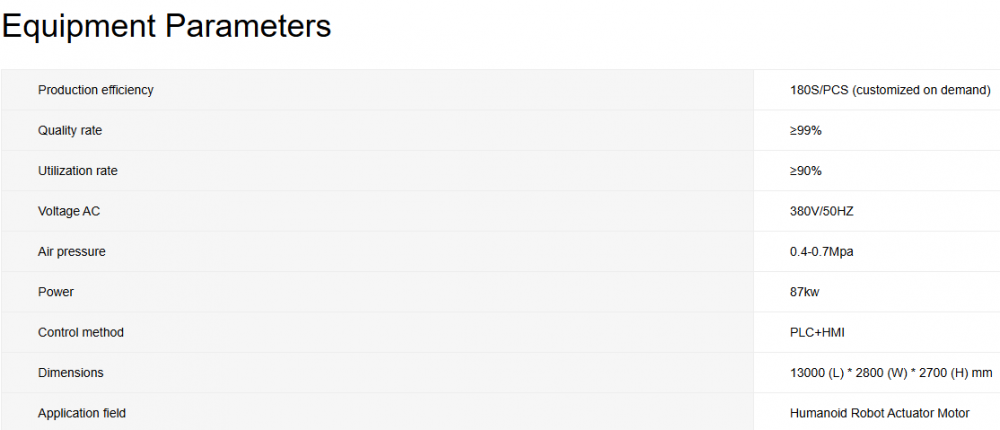Click the '≥99%' quality rate value
Image resolution: width=1000 pixels, height=430 pixels.
pyautogui.click(x=806, y=130)
